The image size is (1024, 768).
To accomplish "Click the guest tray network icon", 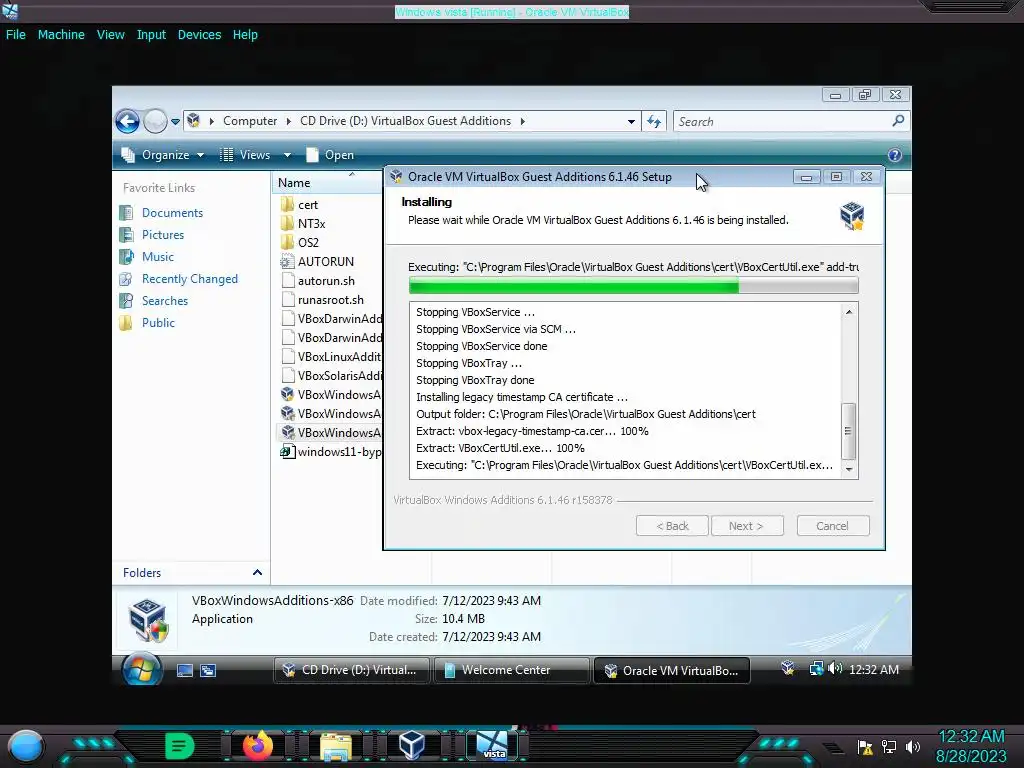I will click(816, 669).
